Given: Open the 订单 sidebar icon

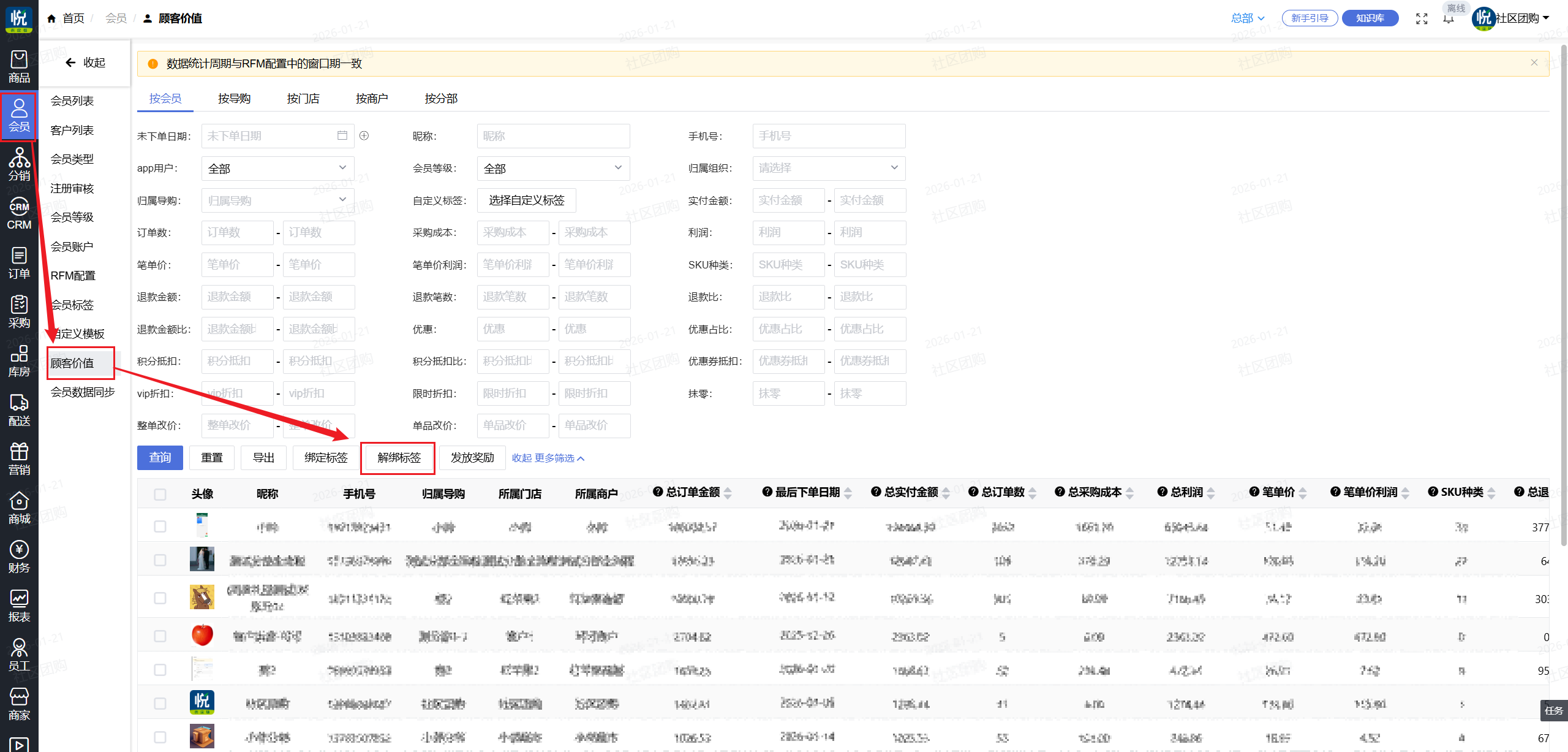Looking at the screenshot, I should click(19, 263).
